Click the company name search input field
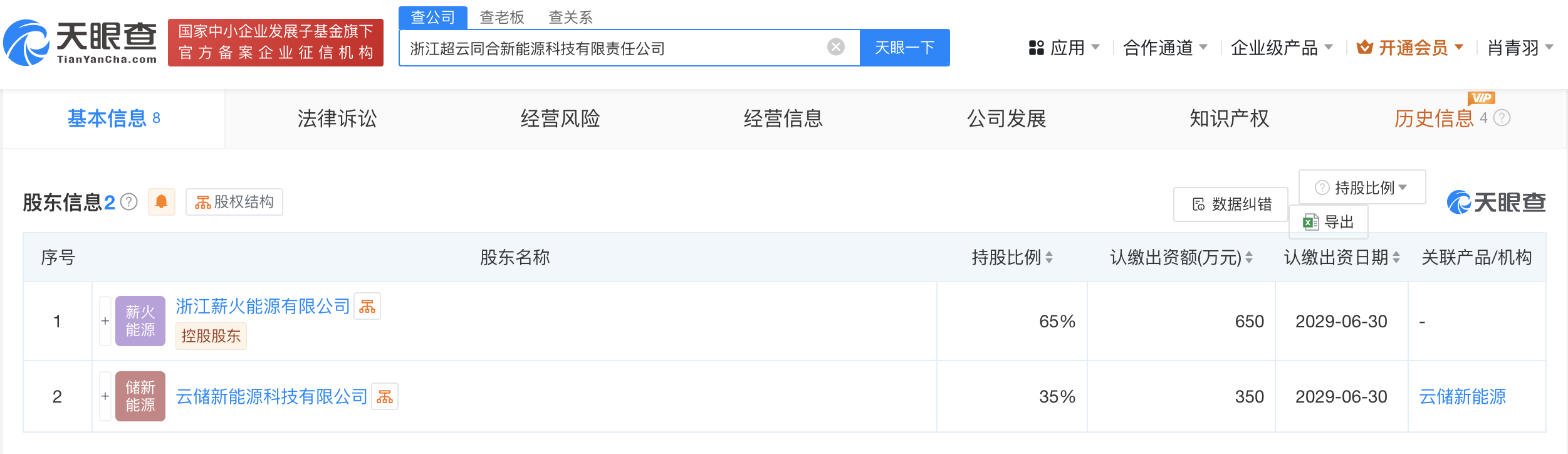Image resolution: width=1568 pixels, height=454 pixels. (614, 48)
